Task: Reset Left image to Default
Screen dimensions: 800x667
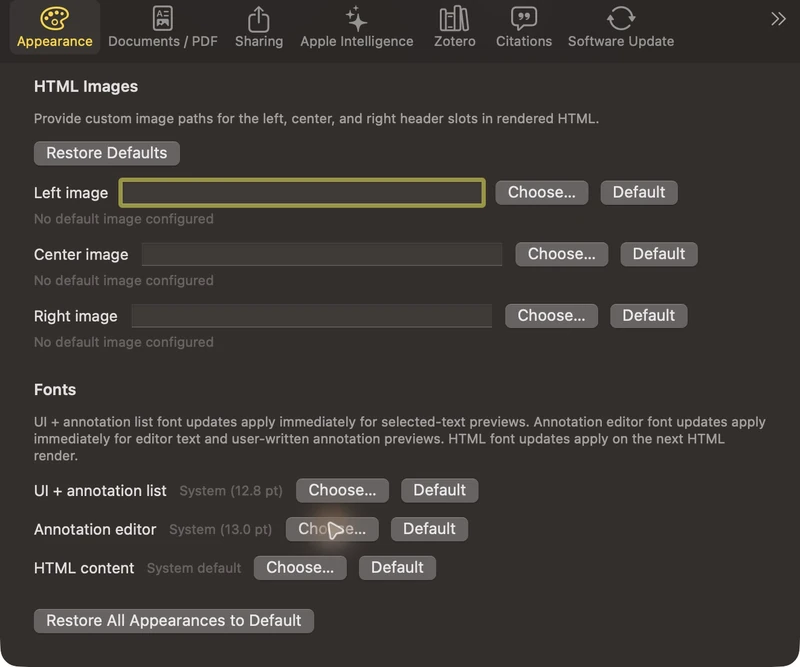Action: tap(639, 192)
